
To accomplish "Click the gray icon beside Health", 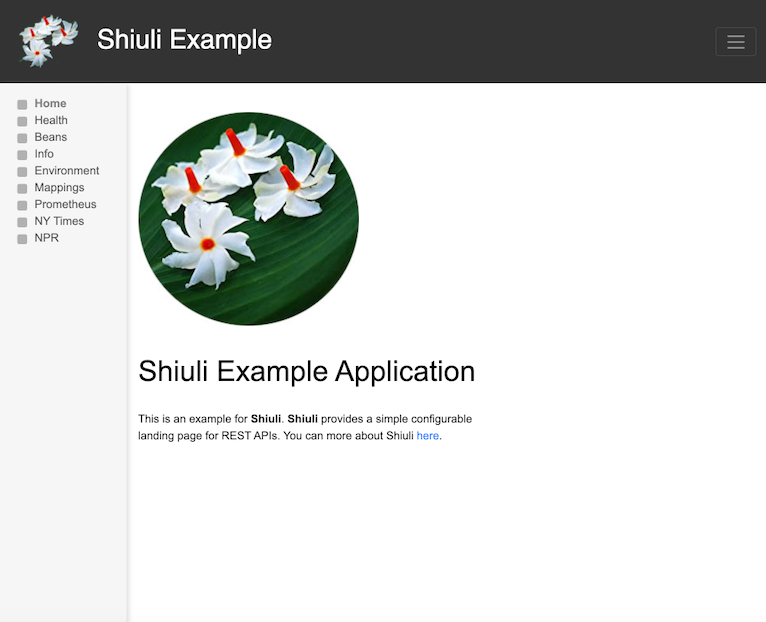I will point(22,121).
